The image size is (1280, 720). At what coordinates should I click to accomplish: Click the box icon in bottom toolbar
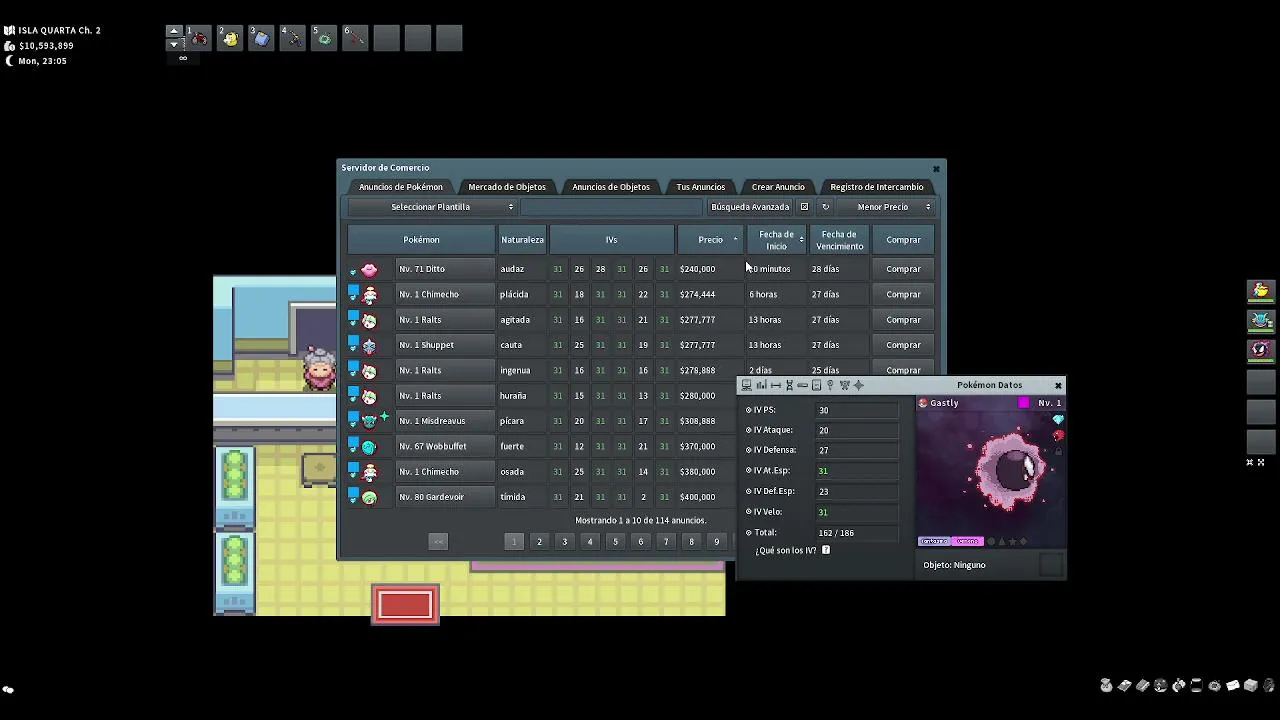point(1250,686)
